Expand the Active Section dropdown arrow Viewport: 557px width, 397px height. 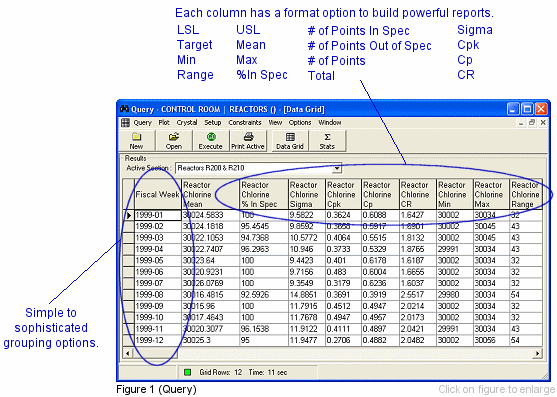coord(336,168)
